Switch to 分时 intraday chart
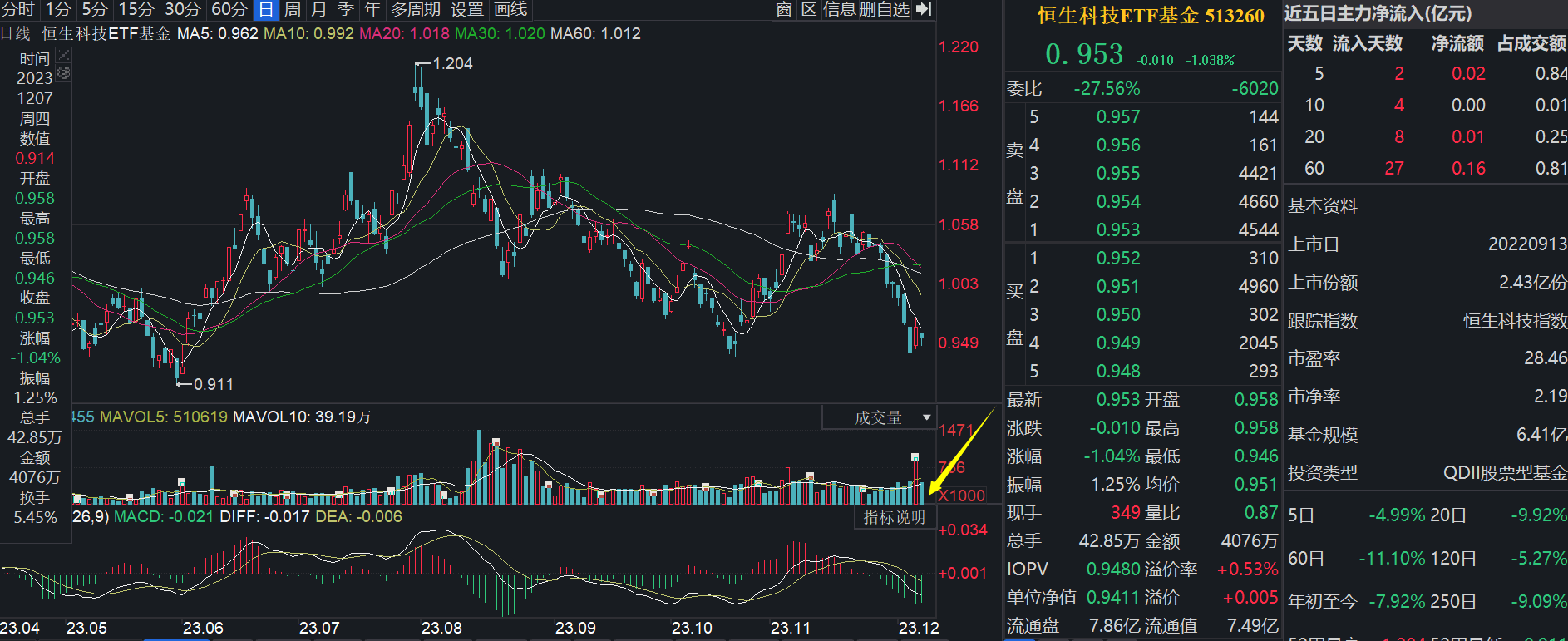The height and width of the screenshot is (641, 1568). (18, 9)
